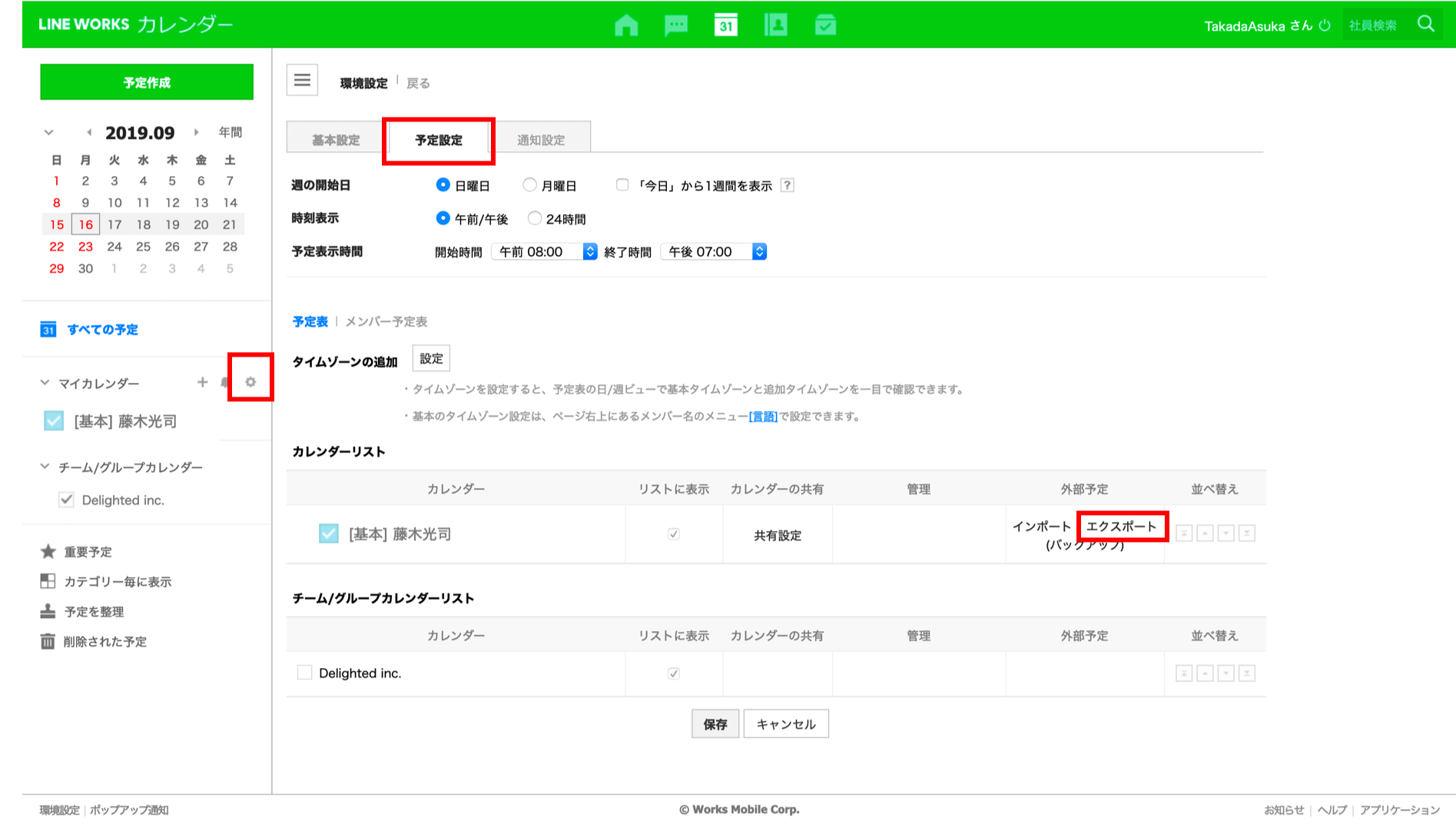Image resolution: width=1456 pixels, height=824 pixels.
Task: Click plus icon to add My Calendar
Action: pyautogui.click(x=202, y=382)
